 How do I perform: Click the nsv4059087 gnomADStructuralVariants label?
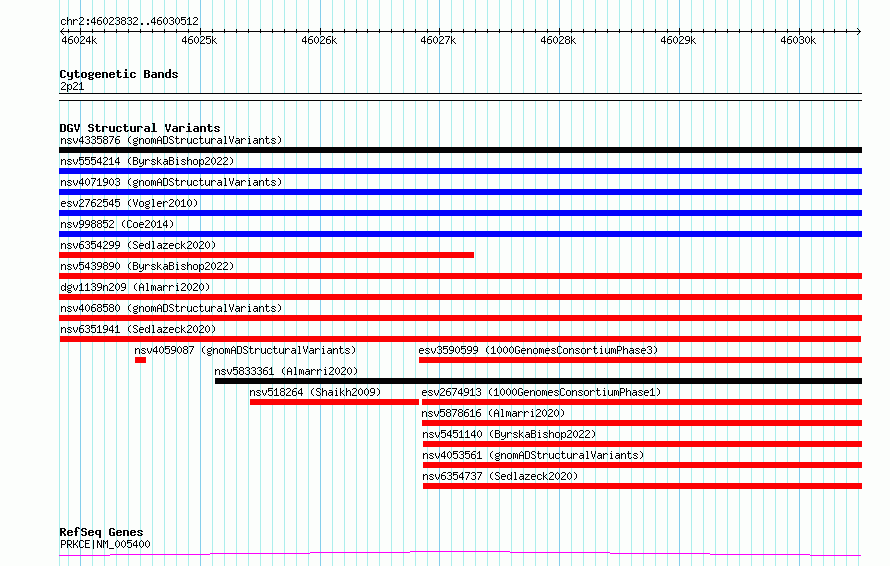click(x=245, y=350)
